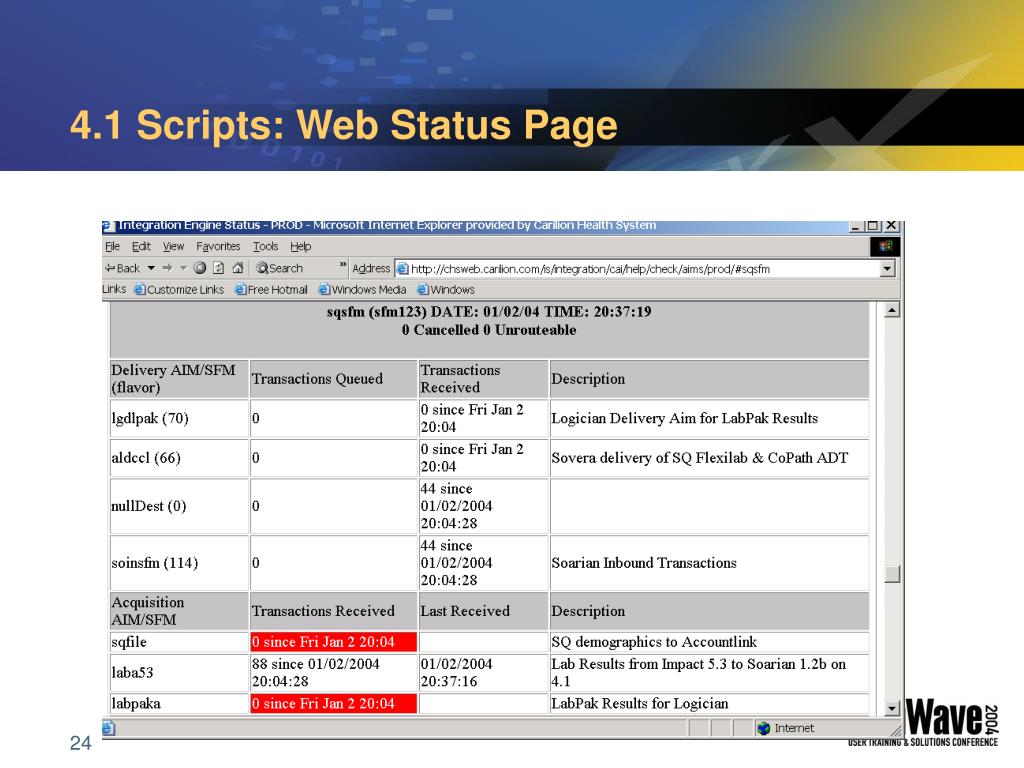Click the nullDest (0) cell

click(x=179, y=506)
